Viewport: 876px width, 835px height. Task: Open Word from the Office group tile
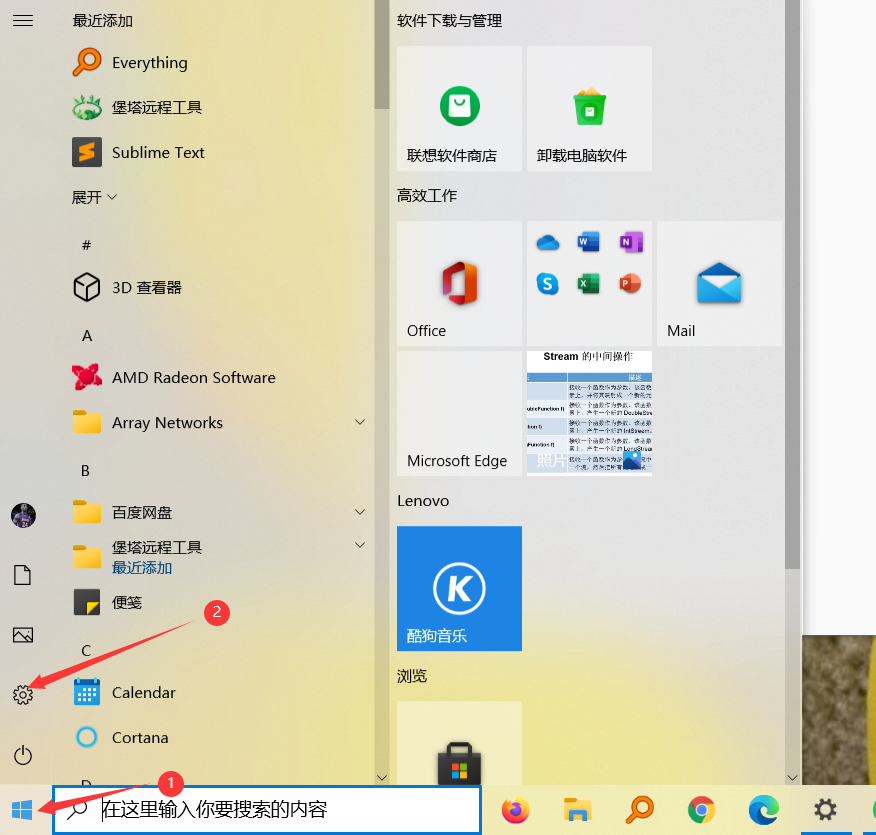tap(588, 242)
